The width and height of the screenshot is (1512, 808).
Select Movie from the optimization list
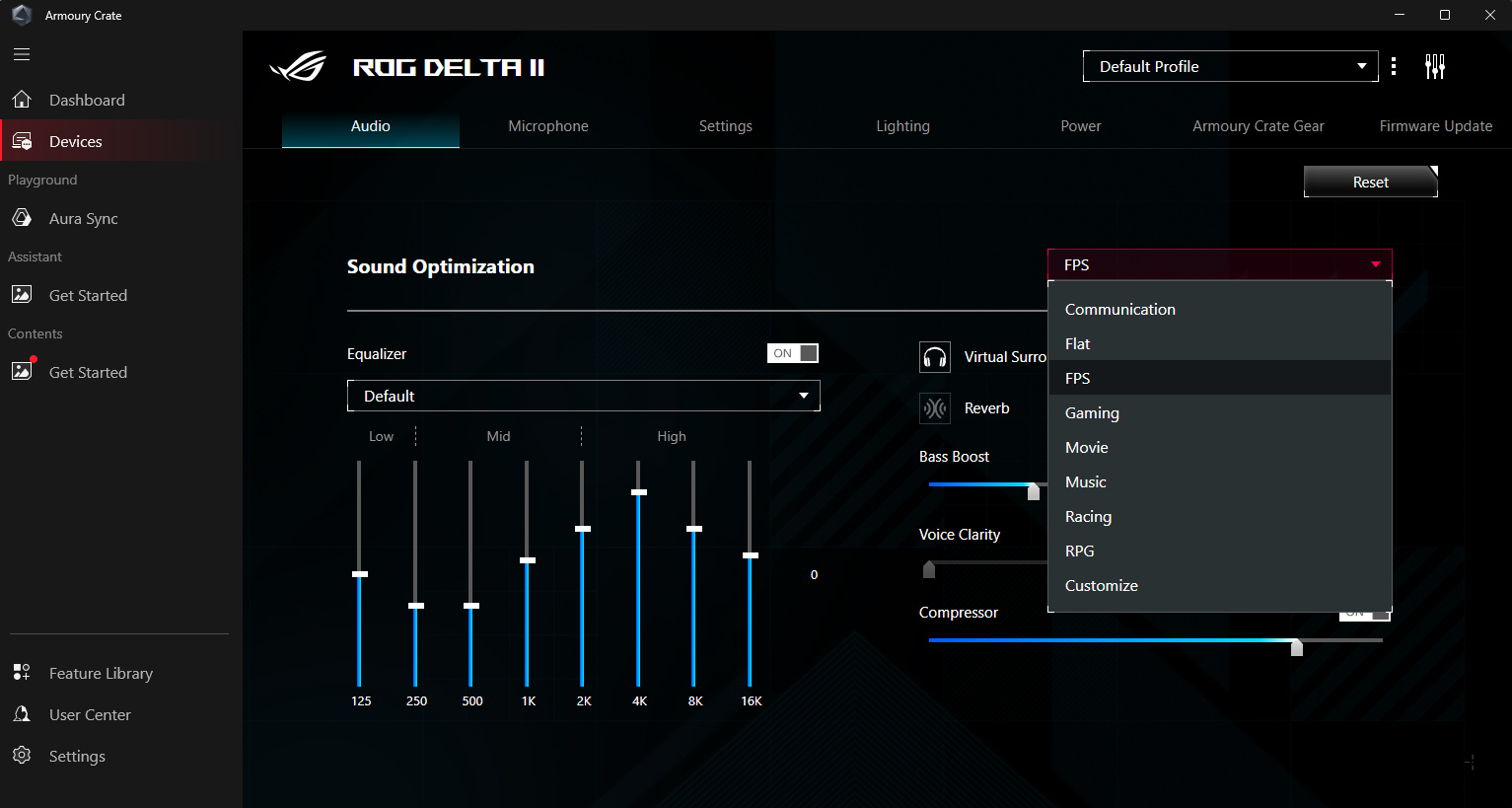coord(1087,448)
